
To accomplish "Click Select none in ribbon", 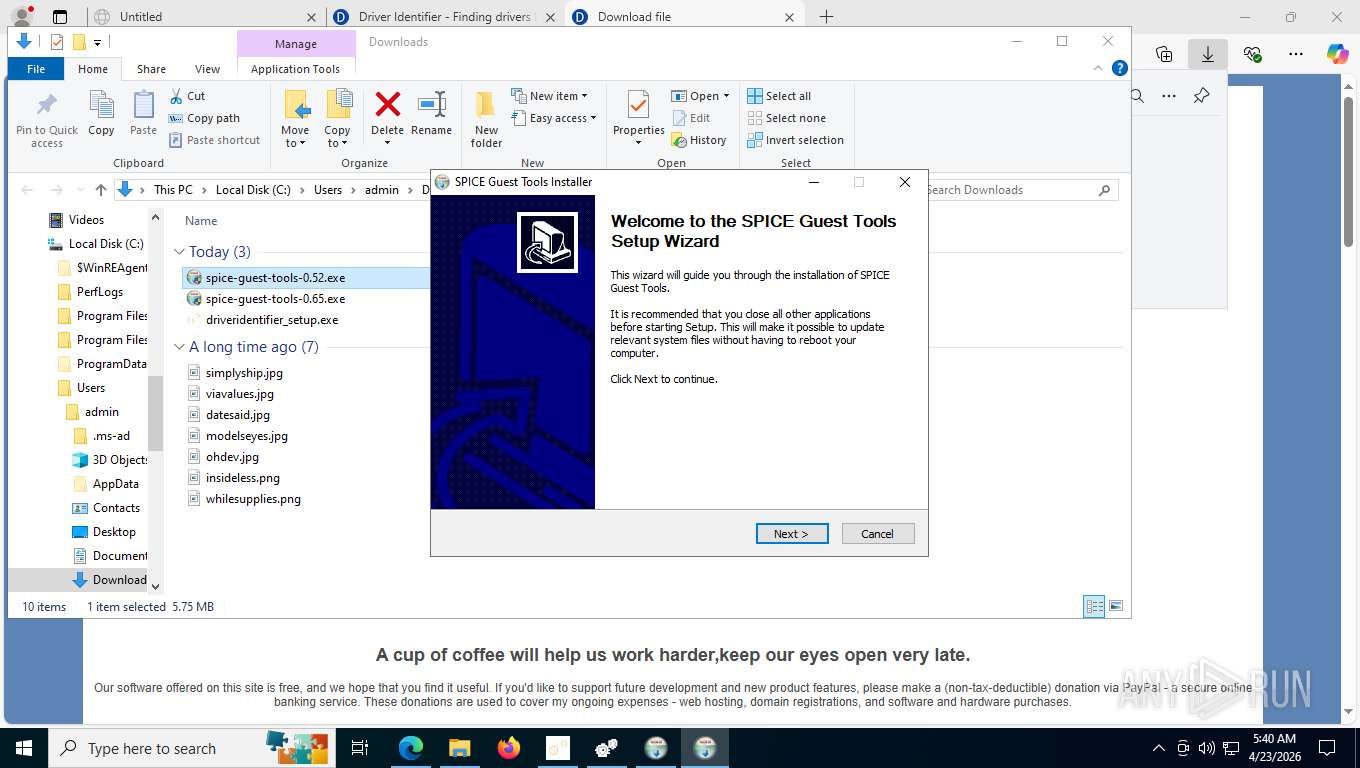I will click(x=787, y=118).
